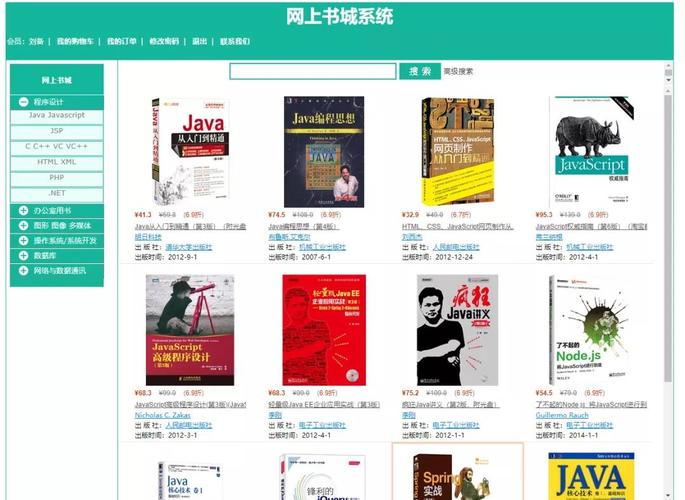The width and height of the screenshot is (685, 500).
Task: Open the 疯狂Java讲义 book cover
Action: coord(457,330)
